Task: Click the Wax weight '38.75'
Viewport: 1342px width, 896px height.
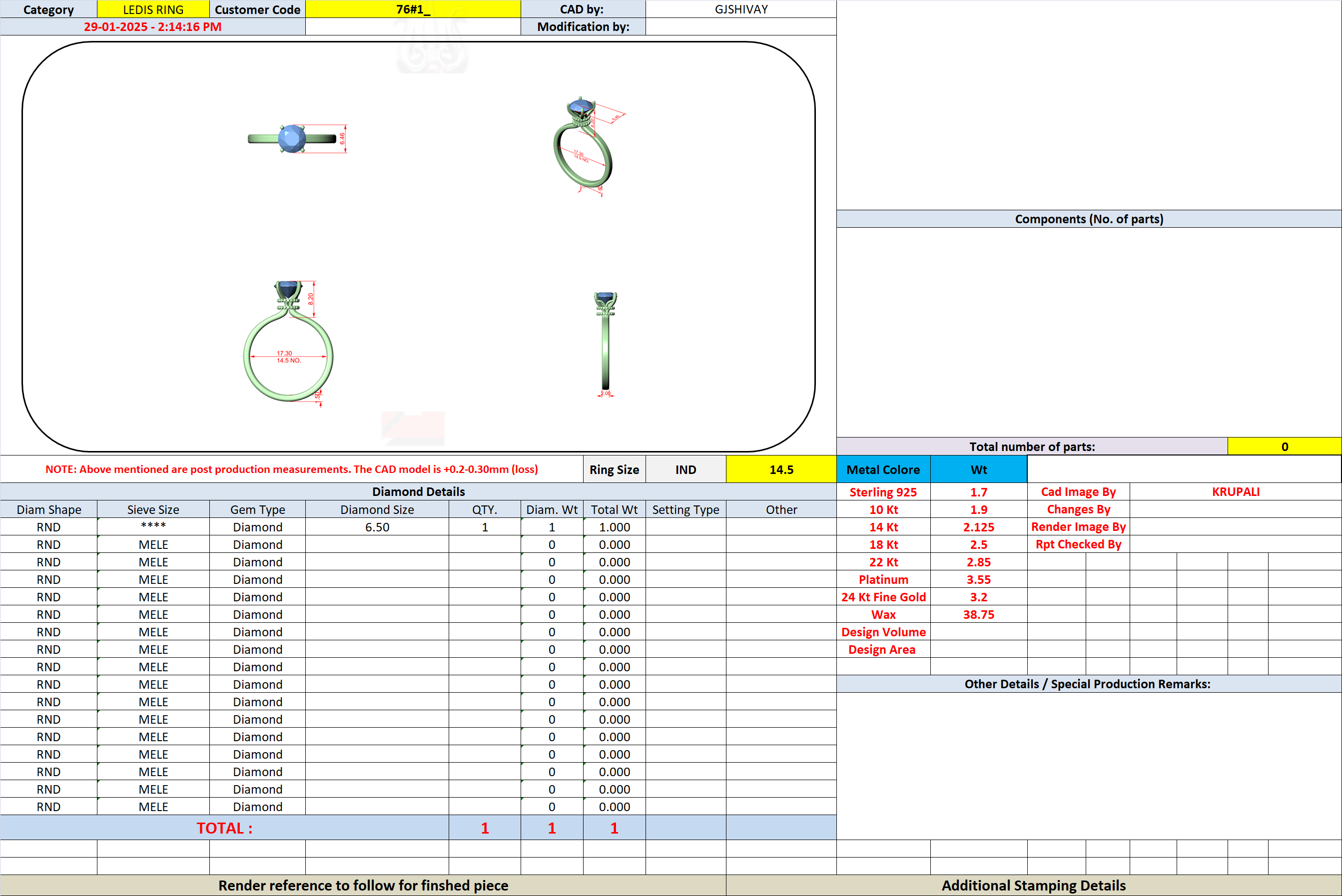Action: coord(978,614)
